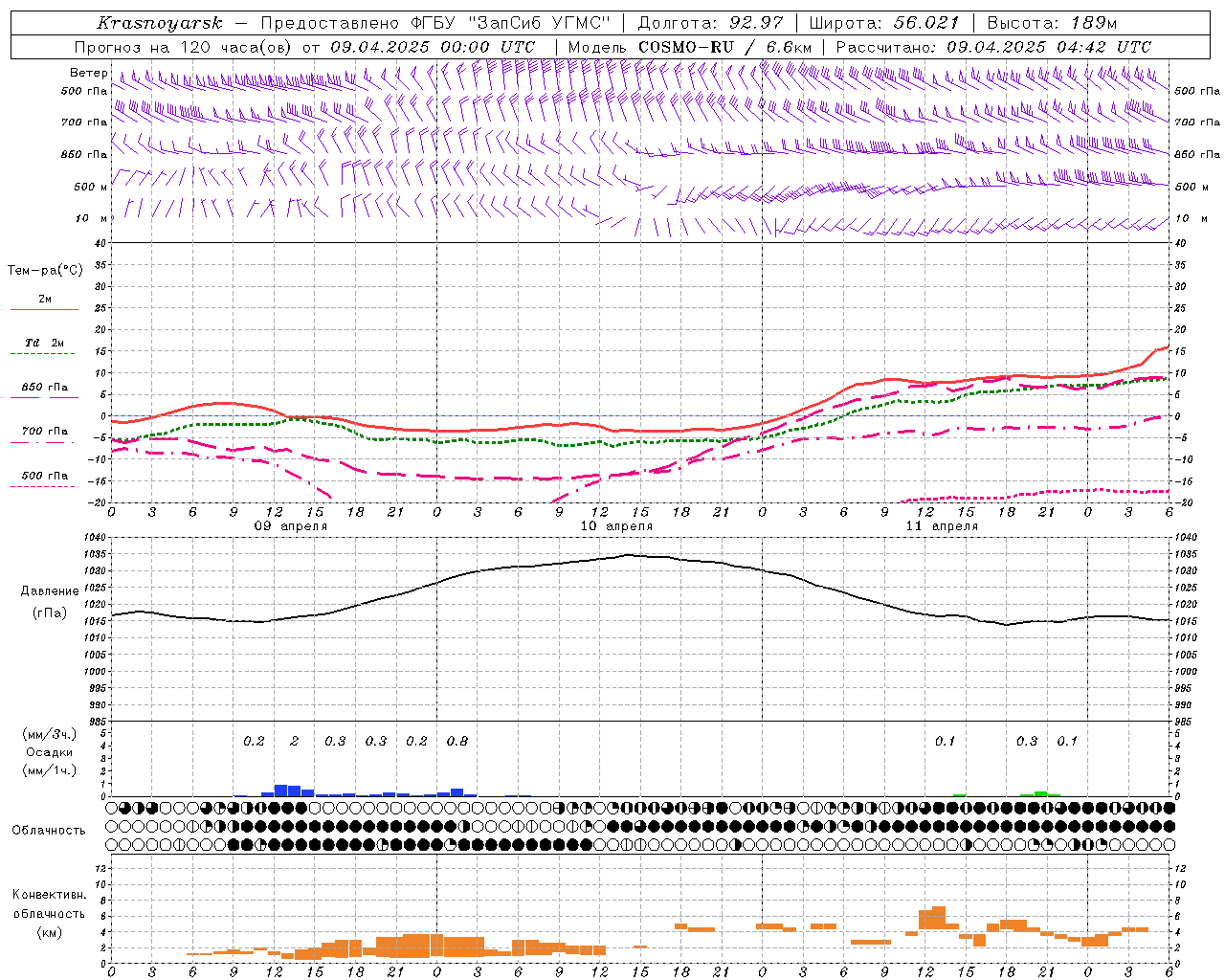Click the solid red line sample under "2м"
This screenshot has height=980, width=1225.
tap(44, 309)
